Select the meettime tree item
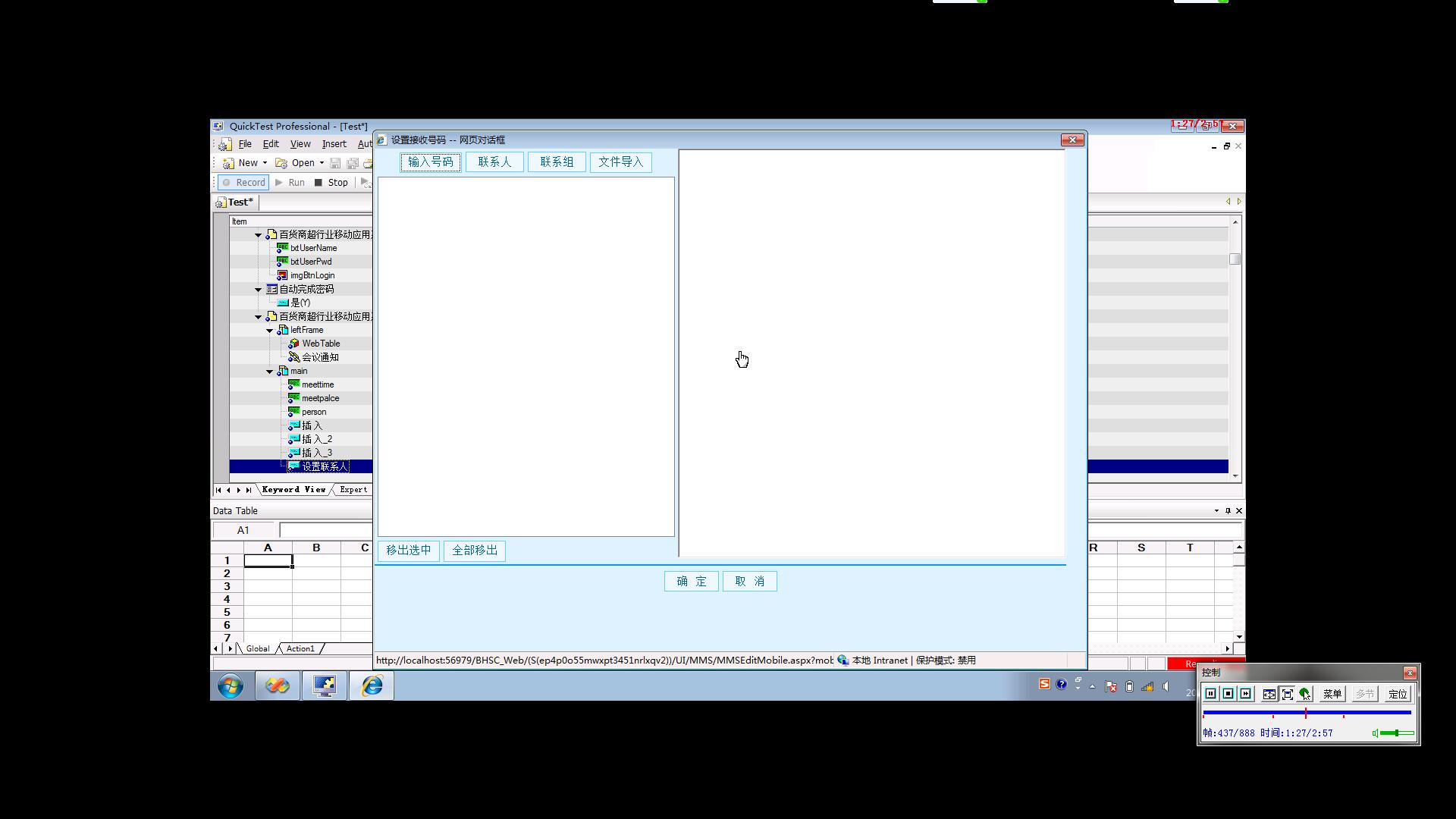Viewport: 1456px width, 819px height. point(318,384)
